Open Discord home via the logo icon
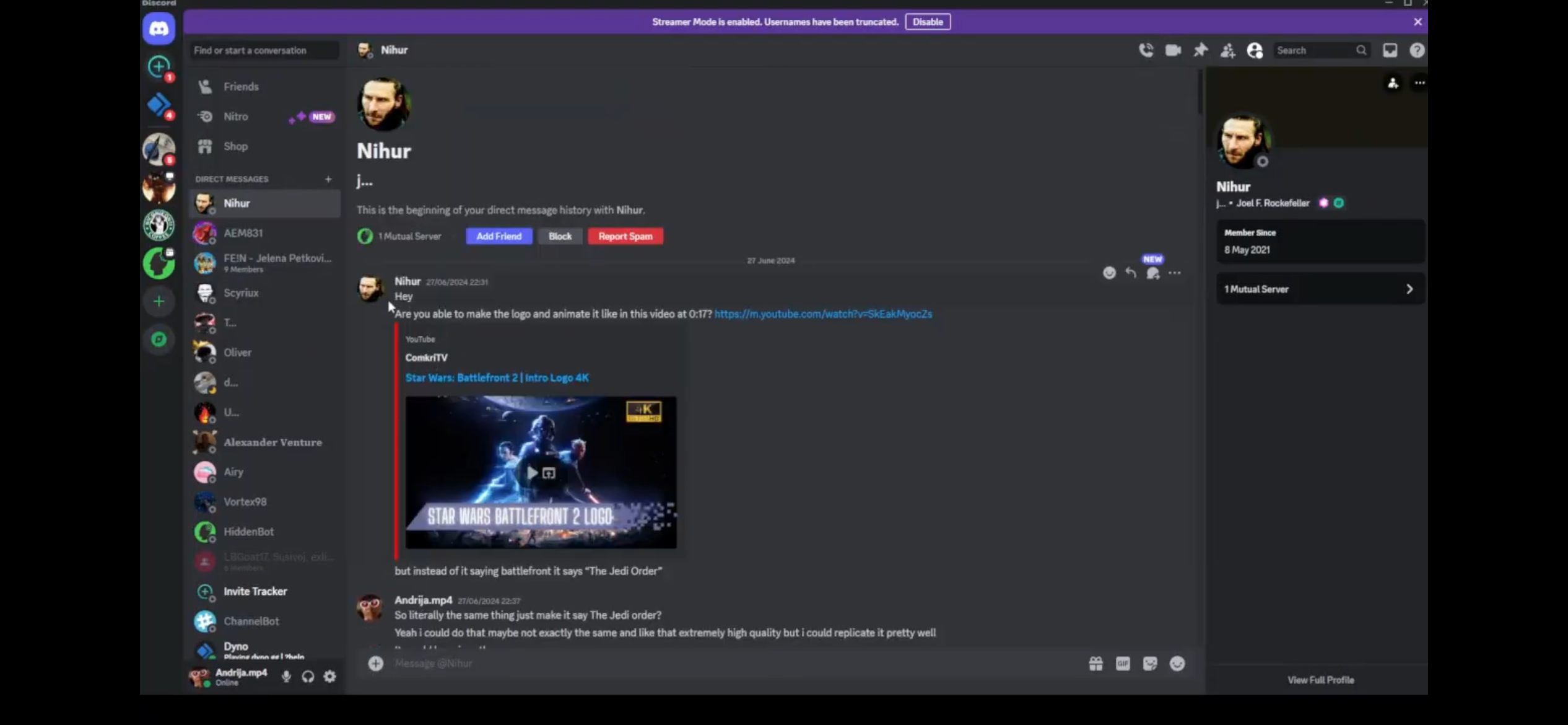Image resolution: width=1568 pixels, height=725 pixels. point(159,29)
